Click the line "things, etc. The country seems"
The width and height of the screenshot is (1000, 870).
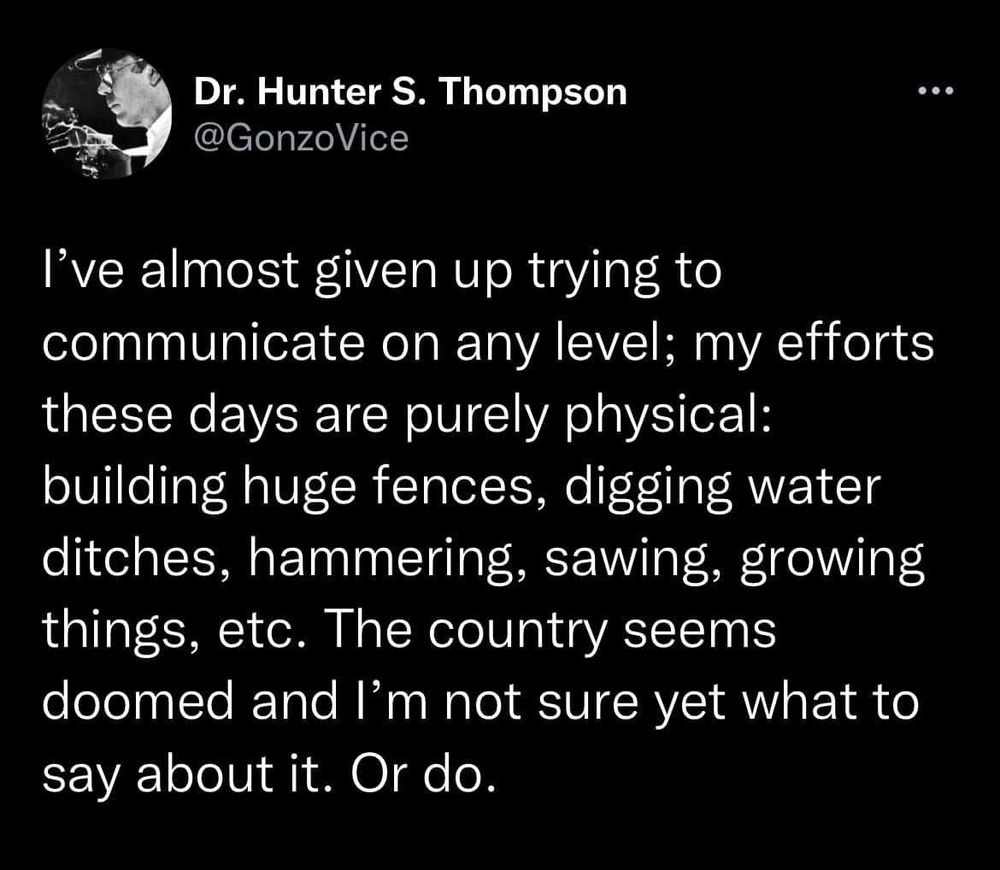409,630
